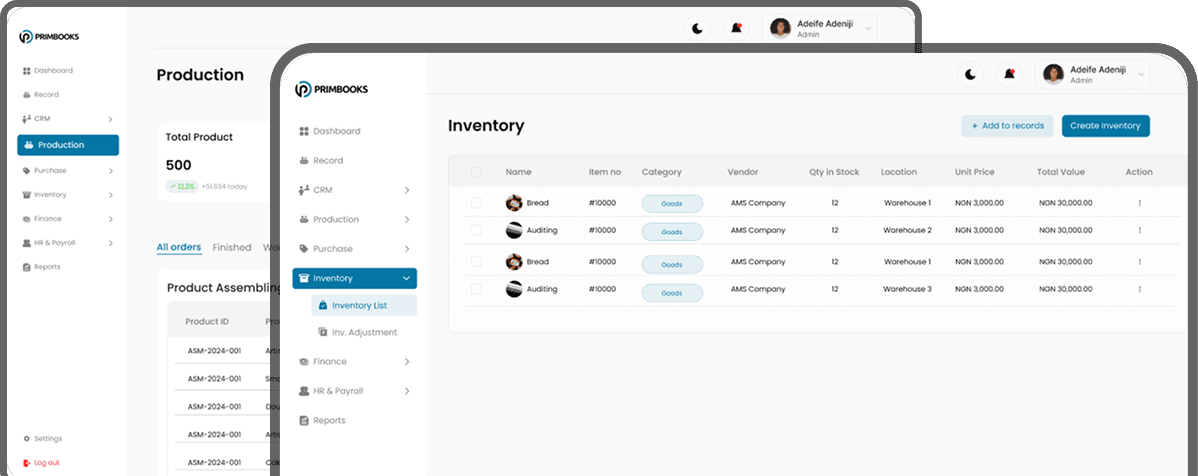Expand Purchase chevron in Inventory window sidebar
This screenshot has height=476, width=1198.
pos(406,249)
